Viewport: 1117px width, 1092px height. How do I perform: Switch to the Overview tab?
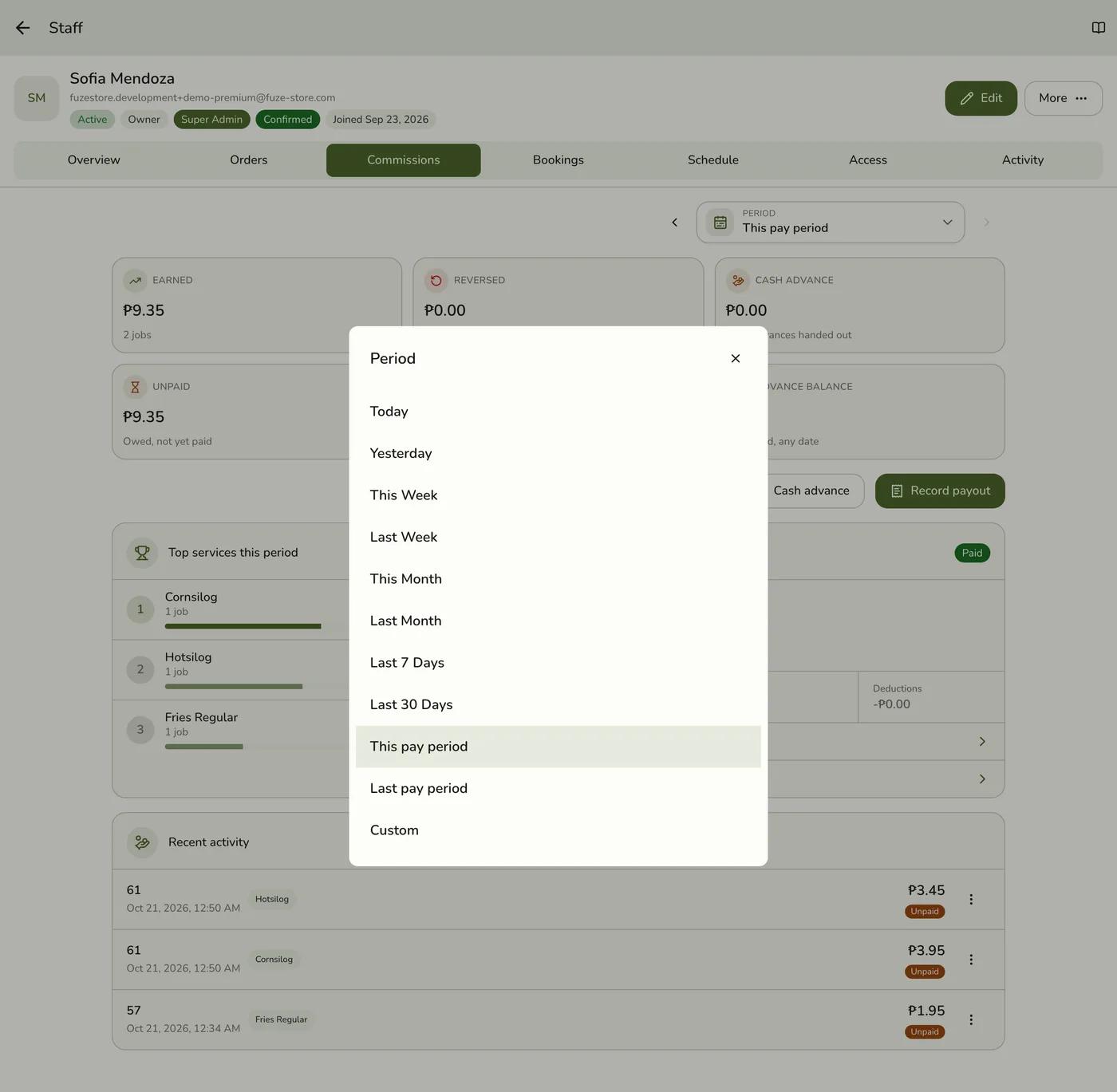[x=94, y=160]
